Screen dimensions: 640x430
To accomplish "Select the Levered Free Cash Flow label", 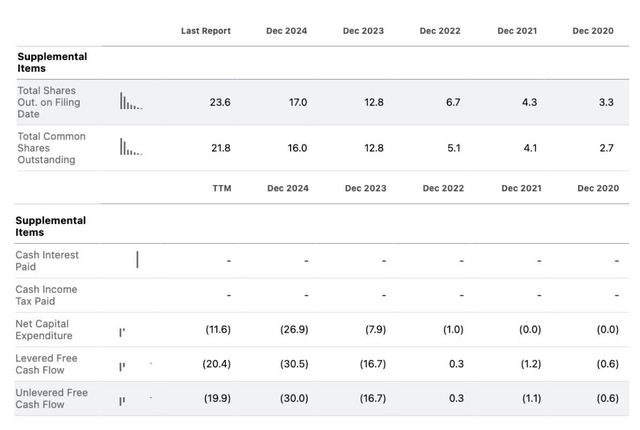I will coord(46,364).
